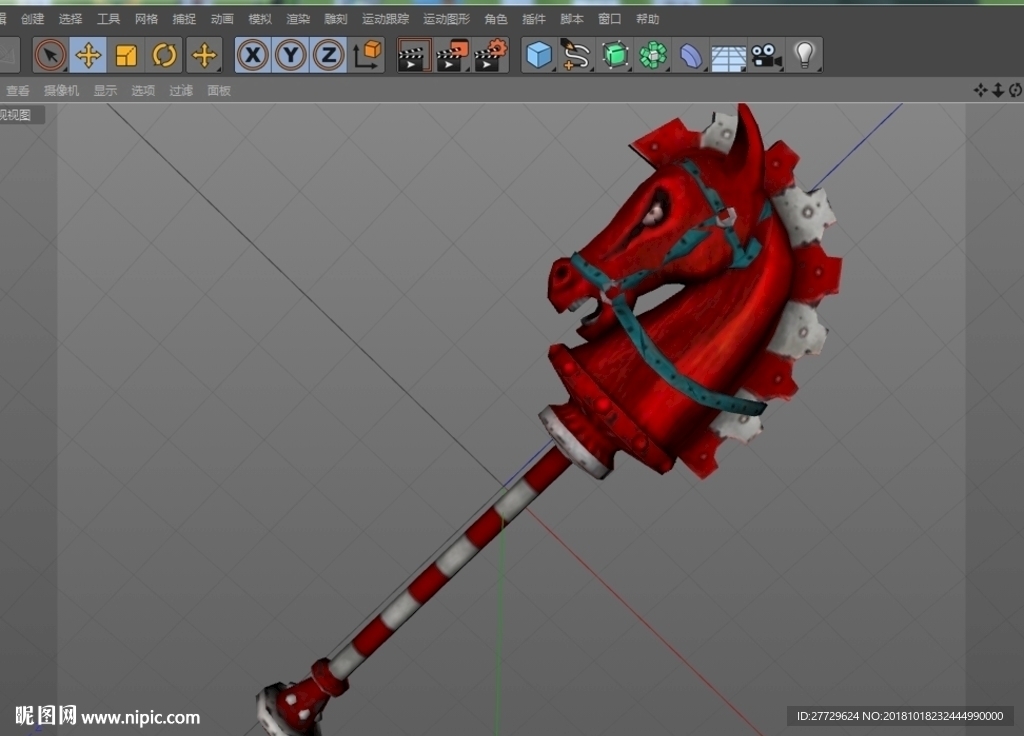Activate the Move tool
The image size is (1024, 736).
point(88,56)
